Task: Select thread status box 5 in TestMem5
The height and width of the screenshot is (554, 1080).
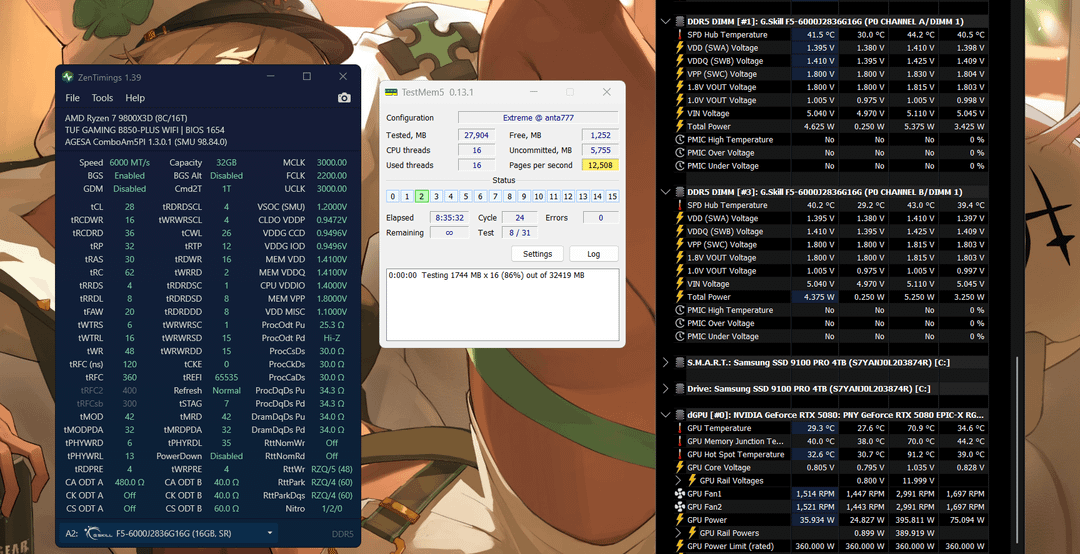Action: 466,196
